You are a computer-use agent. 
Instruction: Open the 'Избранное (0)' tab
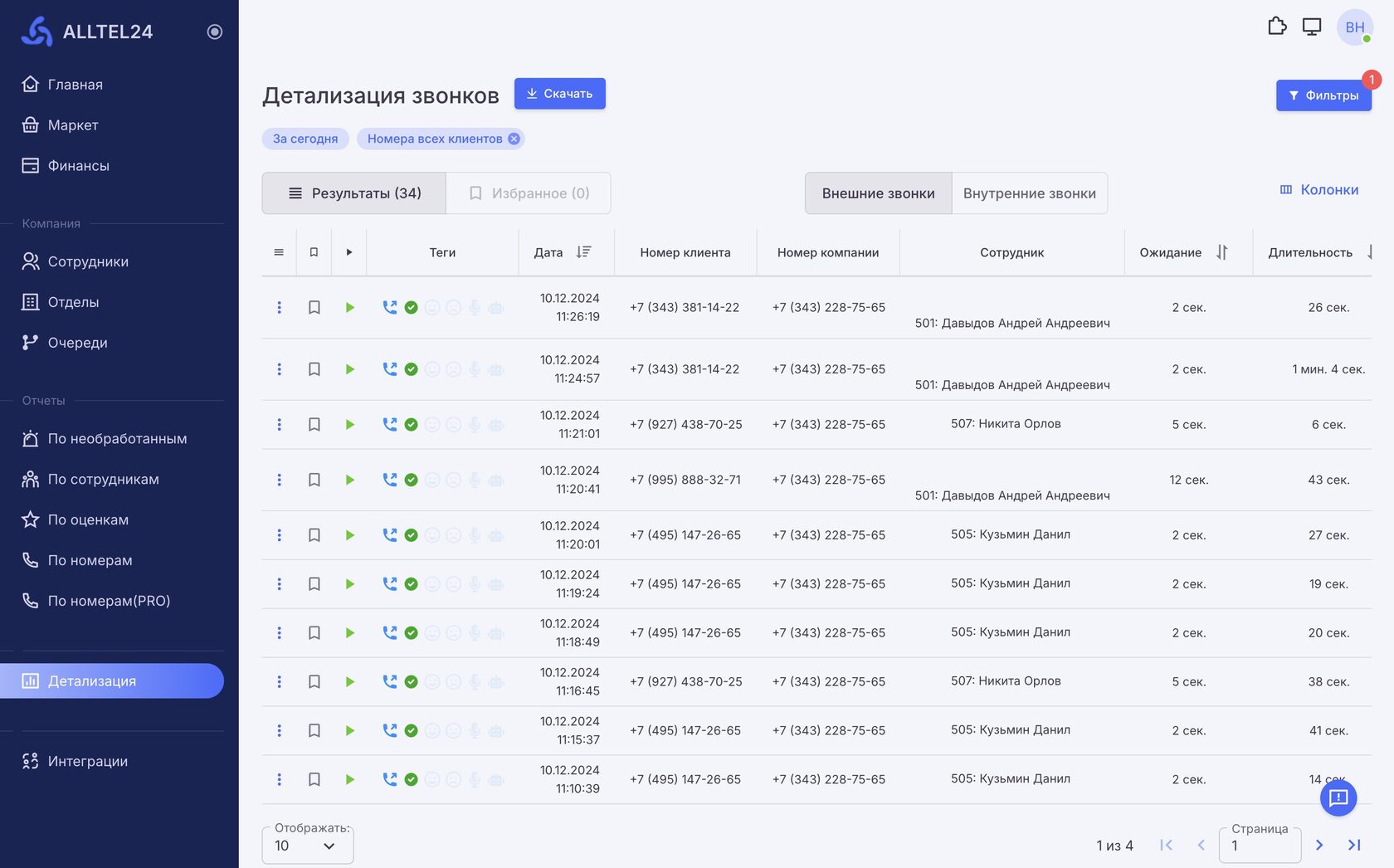point(529,193)
